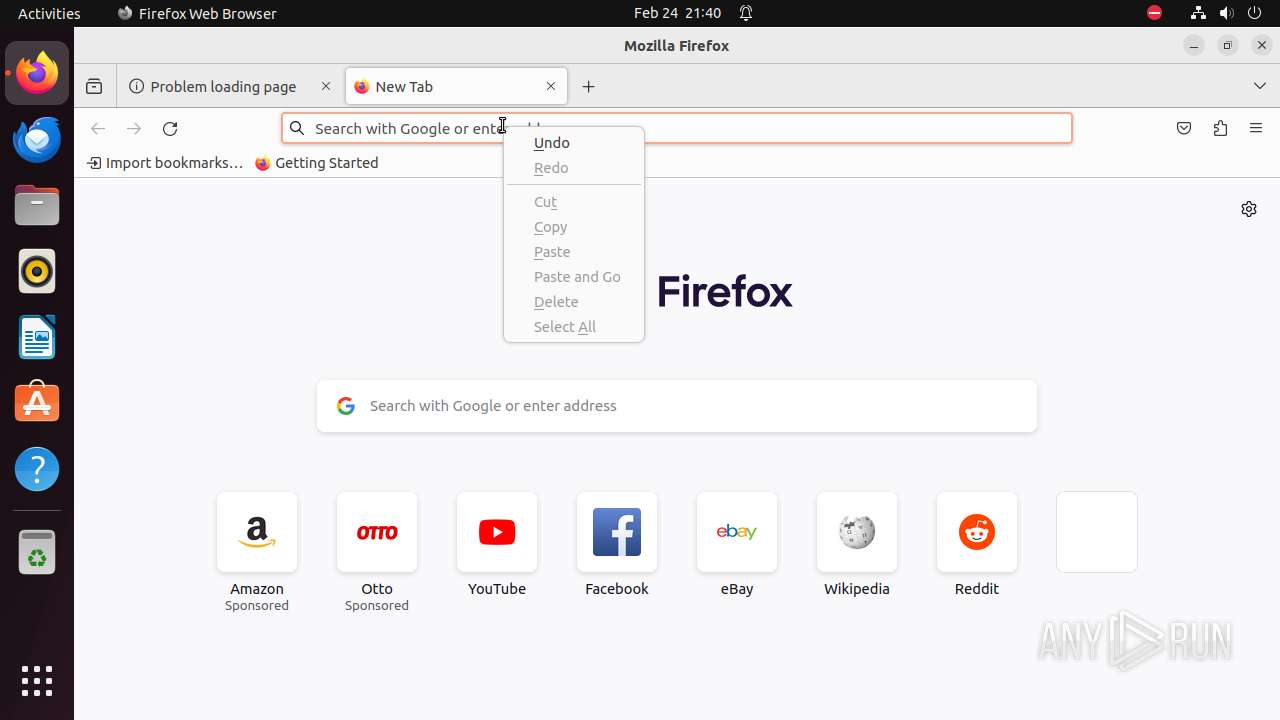
Task: Maximize the Firefox window
Action: click(x=1228, y=46)
